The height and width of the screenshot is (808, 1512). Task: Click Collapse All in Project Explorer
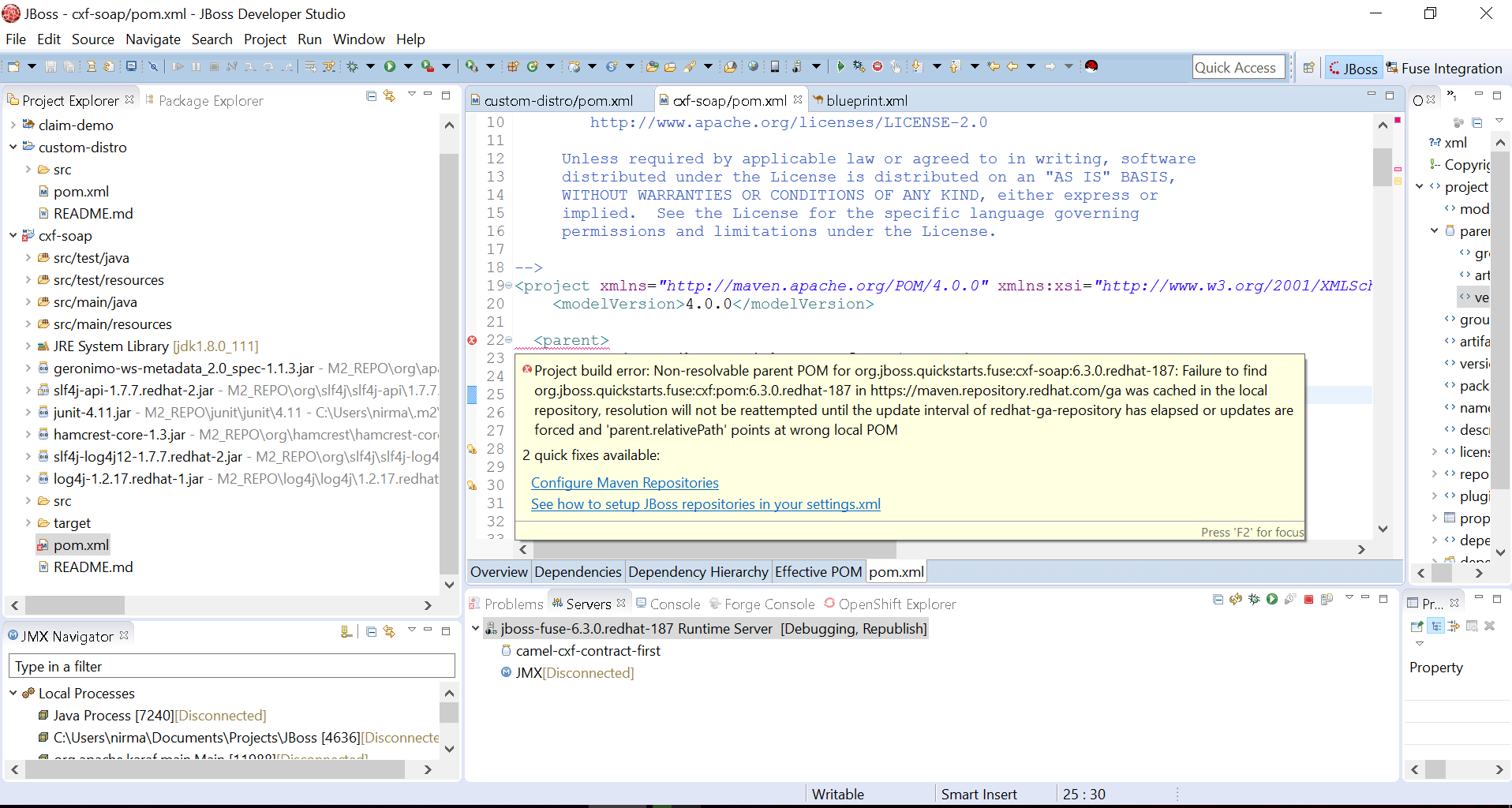click(371, 95)
